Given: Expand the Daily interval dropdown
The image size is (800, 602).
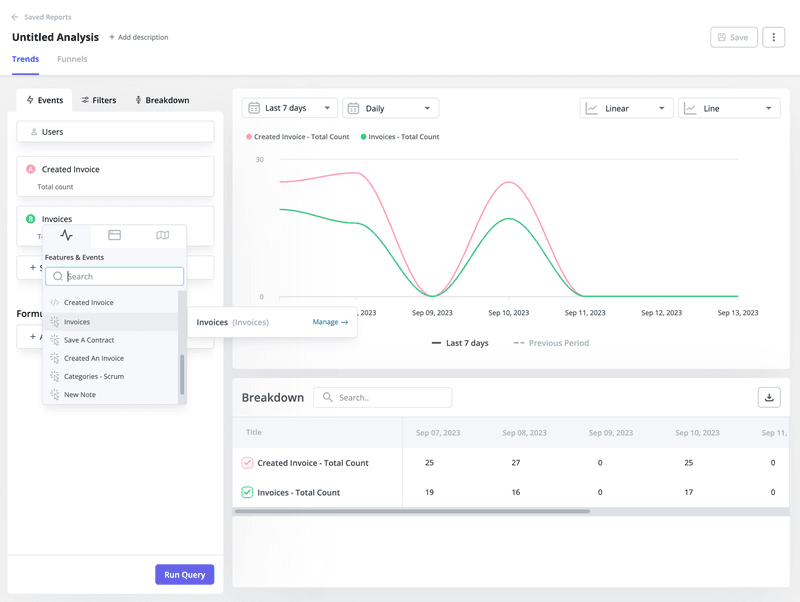Looking at the screenshot, I should click(390, 108).
